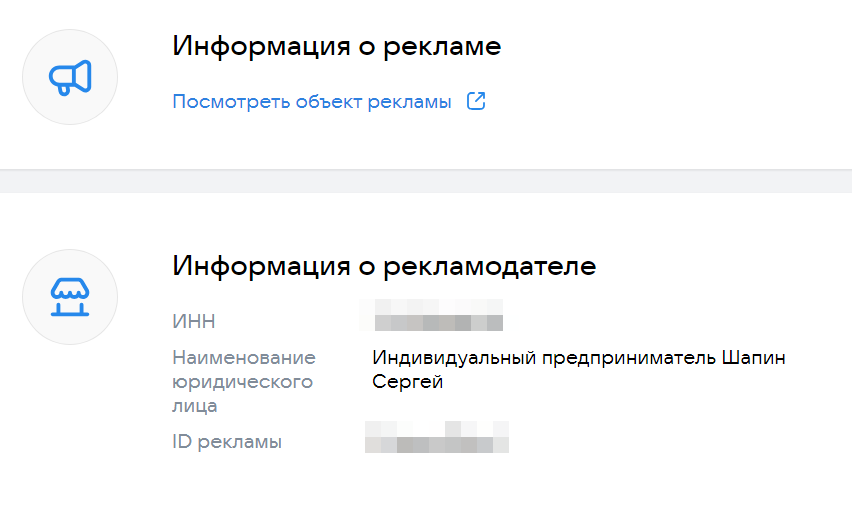Click the word "Наименование" in the label
The width and height of the screenshot is (852, 509).
[244, 358]
